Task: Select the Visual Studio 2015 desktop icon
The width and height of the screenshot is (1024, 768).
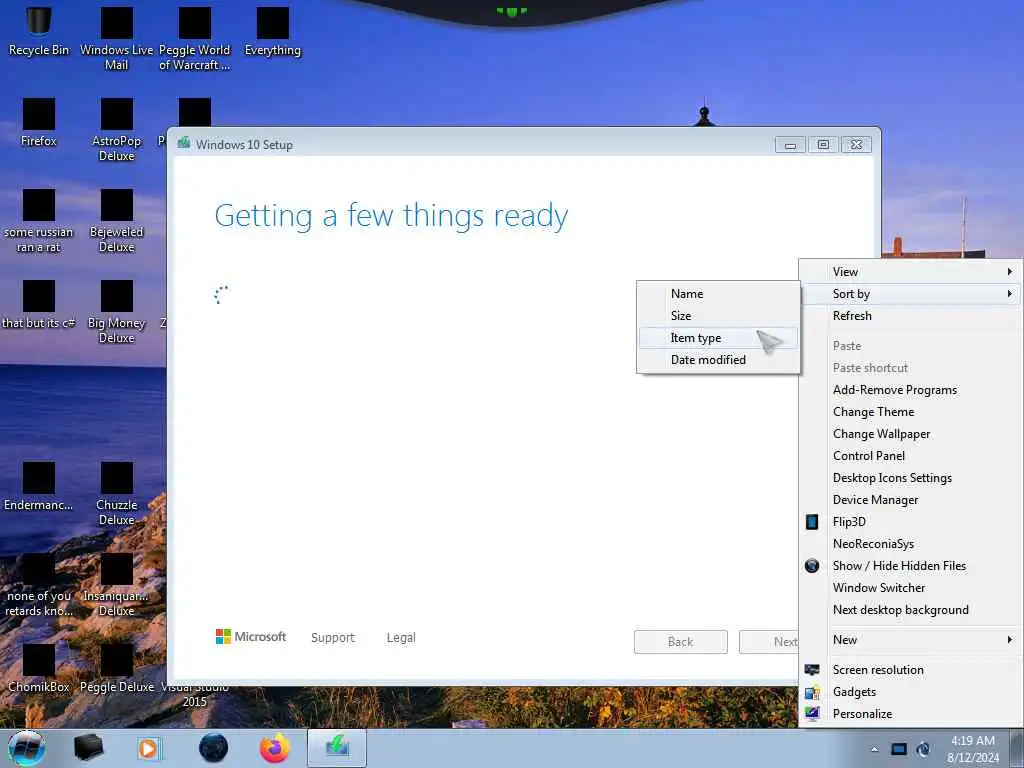Action: click(195, 695)
